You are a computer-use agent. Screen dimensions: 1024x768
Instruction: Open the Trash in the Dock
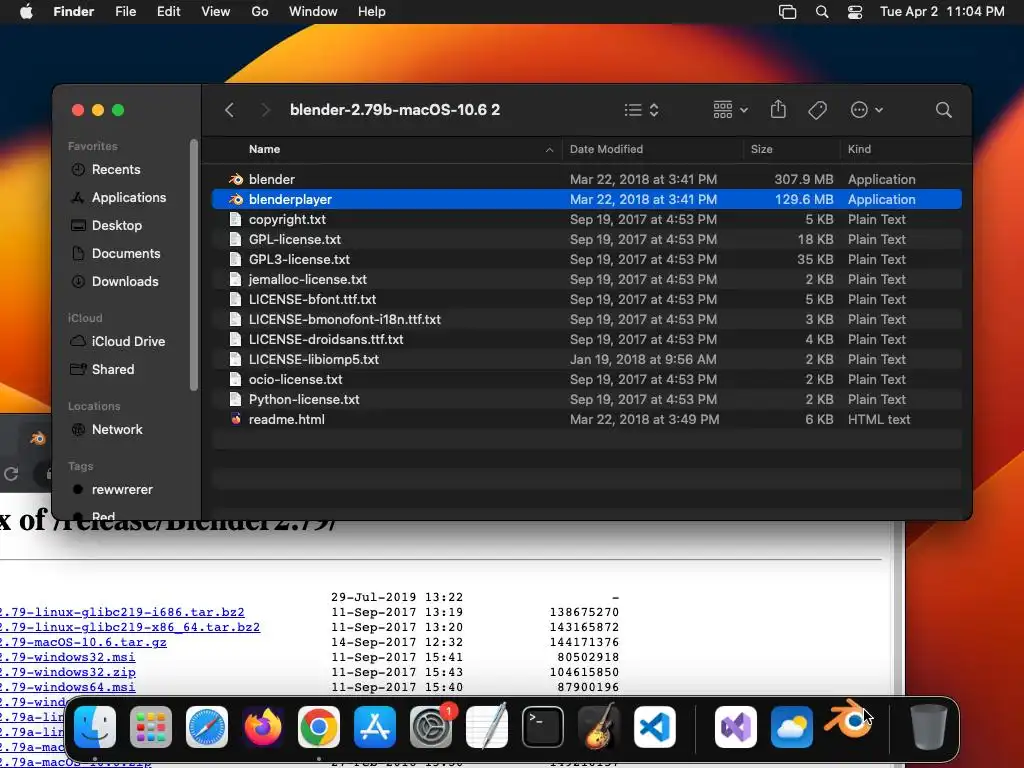[929, 727]
